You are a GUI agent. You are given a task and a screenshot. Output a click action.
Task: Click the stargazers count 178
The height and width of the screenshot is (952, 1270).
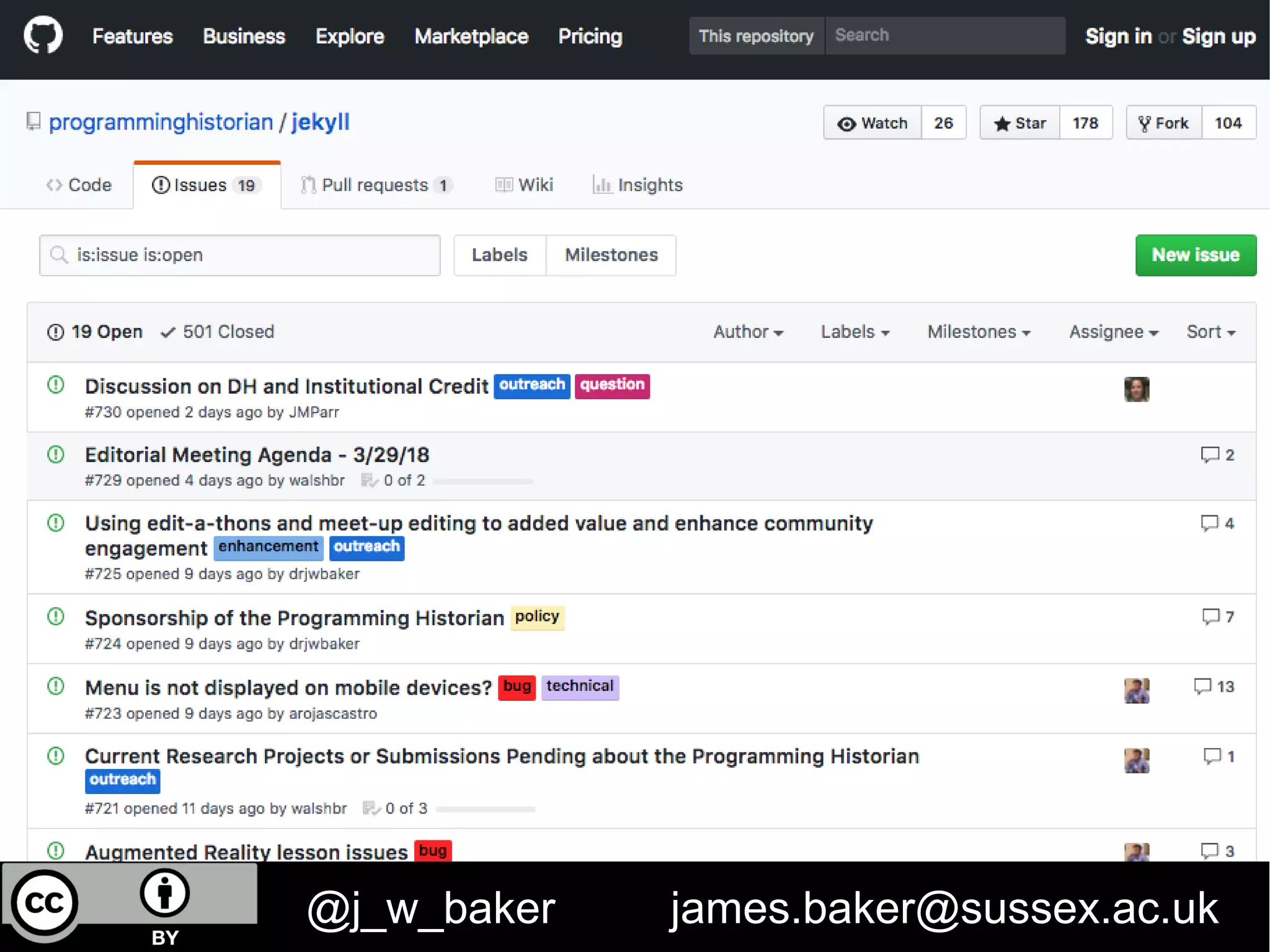pyautogui.click(x=1086, y=123)
